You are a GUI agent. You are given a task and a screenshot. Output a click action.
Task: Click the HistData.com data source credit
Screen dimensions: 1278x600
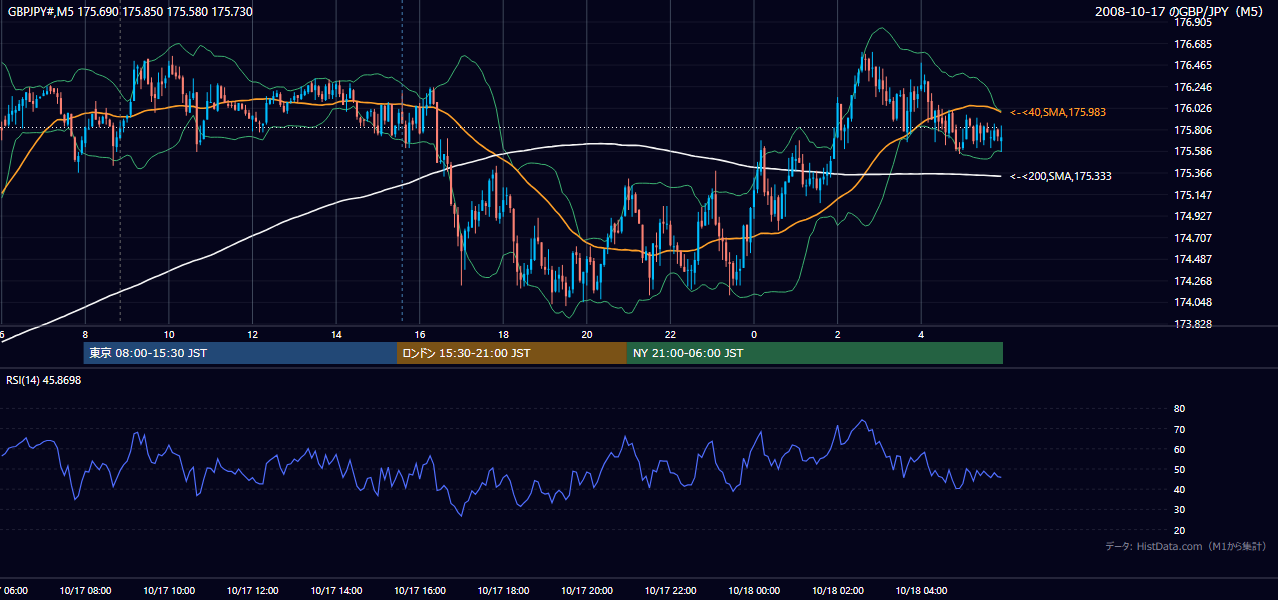point(1186,546)
